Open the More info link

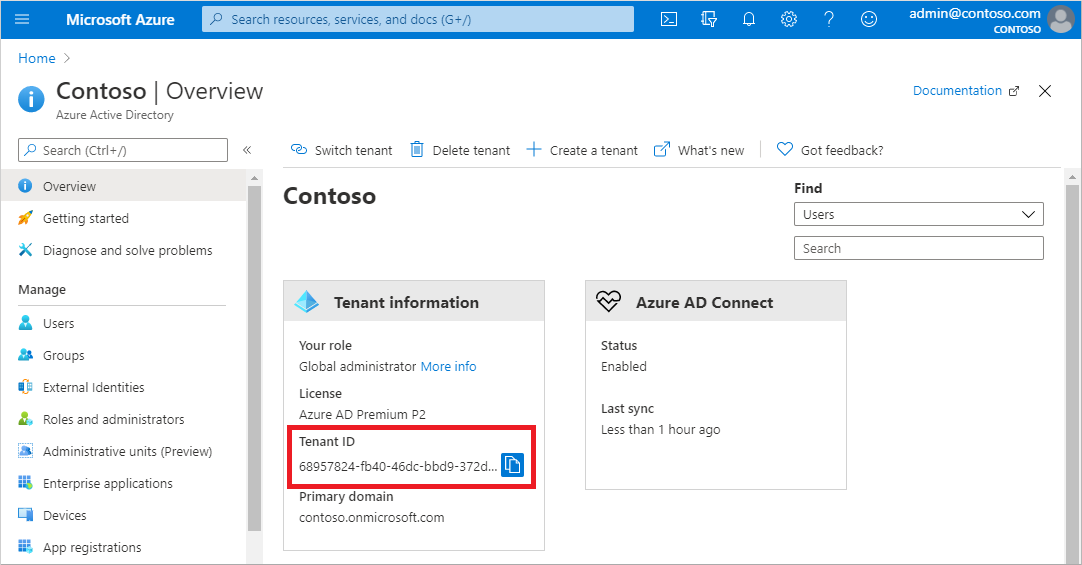[448, 366]
